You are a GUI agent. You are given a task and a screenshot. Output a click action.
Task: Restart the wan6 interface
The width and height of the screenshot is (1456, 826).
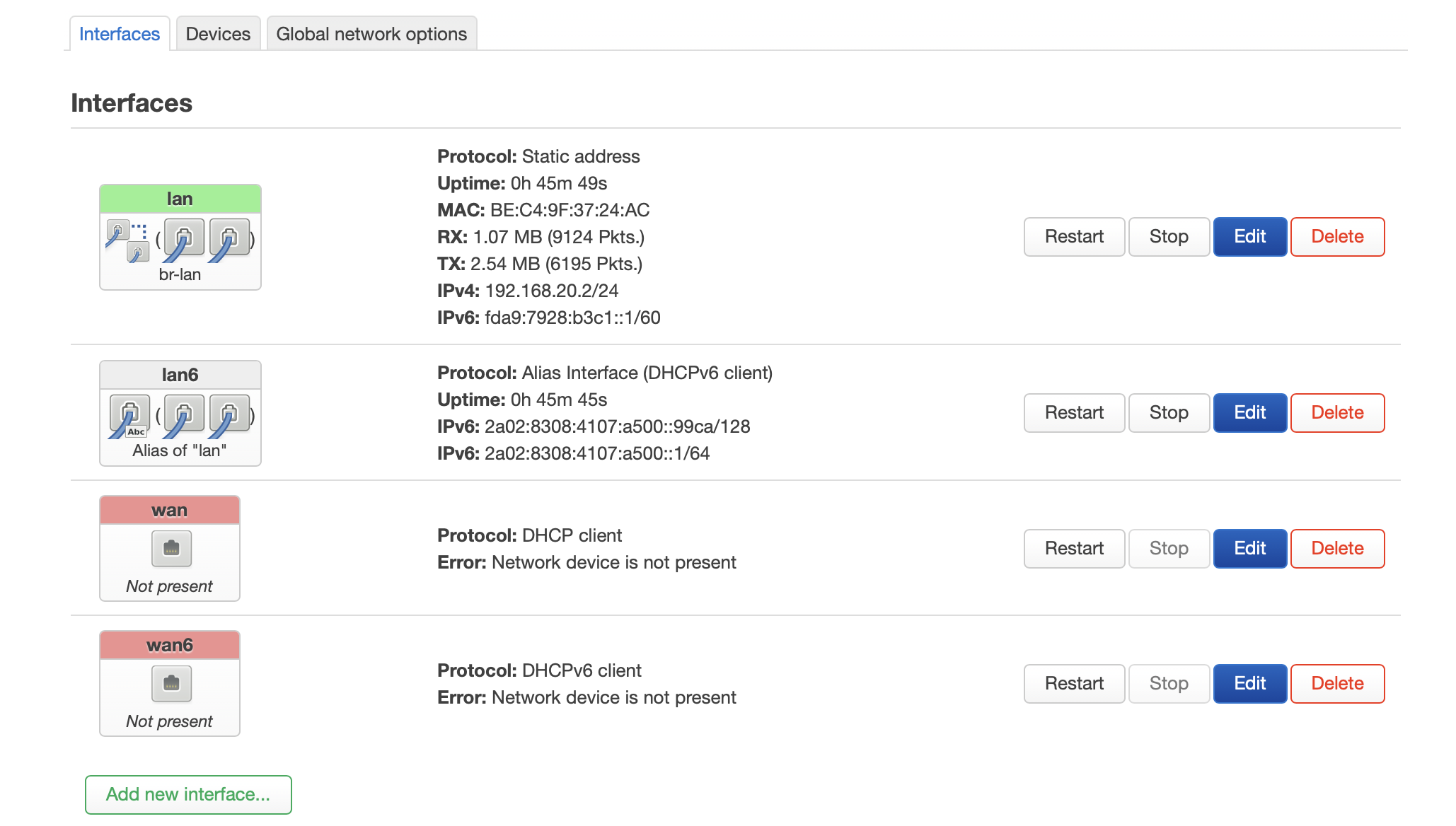click(1074, 684)
